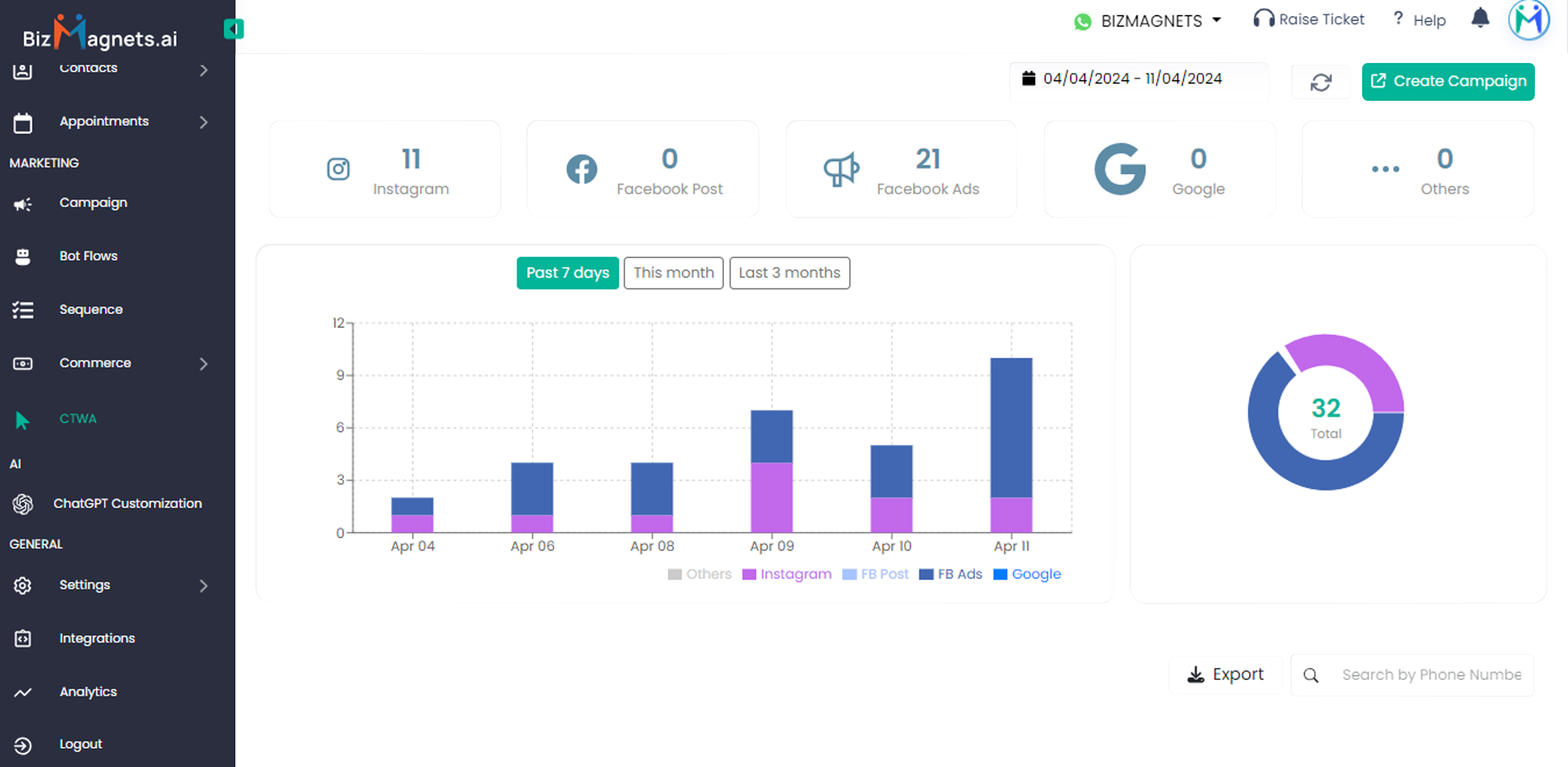Click the headset icon for Raise Ticket
Screen dimensions: 1568x767
[x=1264, y=19]
